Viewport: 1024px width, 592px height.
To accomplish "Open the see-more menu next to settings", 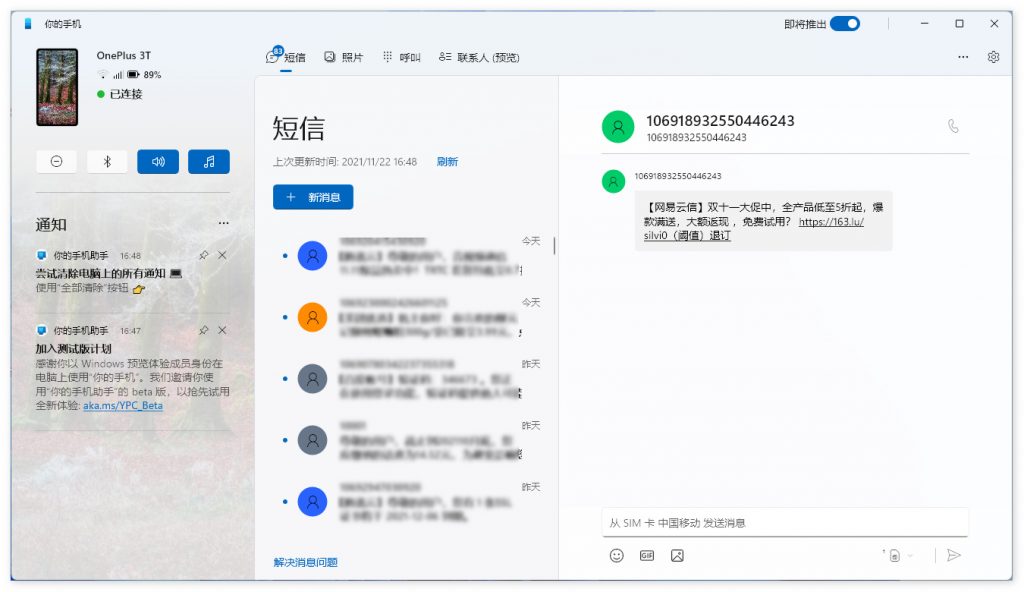I will coord(962,57).
